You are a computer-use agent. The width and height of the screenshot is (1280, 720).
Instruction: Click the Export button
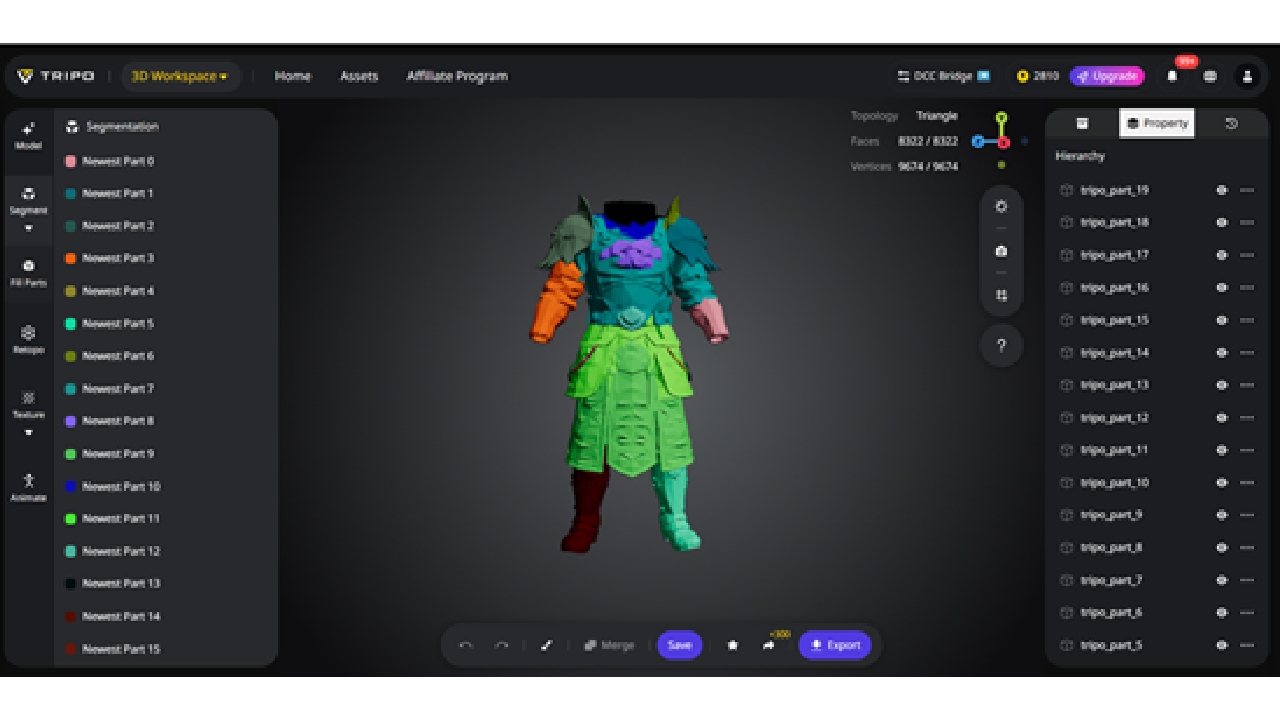[x=835, y=645]
